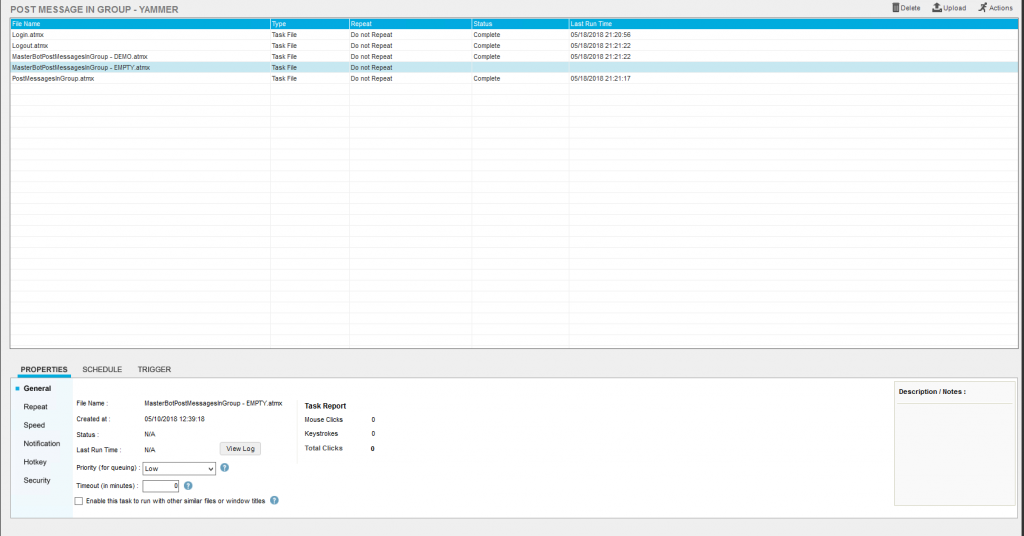Switch to the SCHEDULE tab
Image resolution: width=1024 pixels, height=536 pixels.
click(x=102, y=369)
